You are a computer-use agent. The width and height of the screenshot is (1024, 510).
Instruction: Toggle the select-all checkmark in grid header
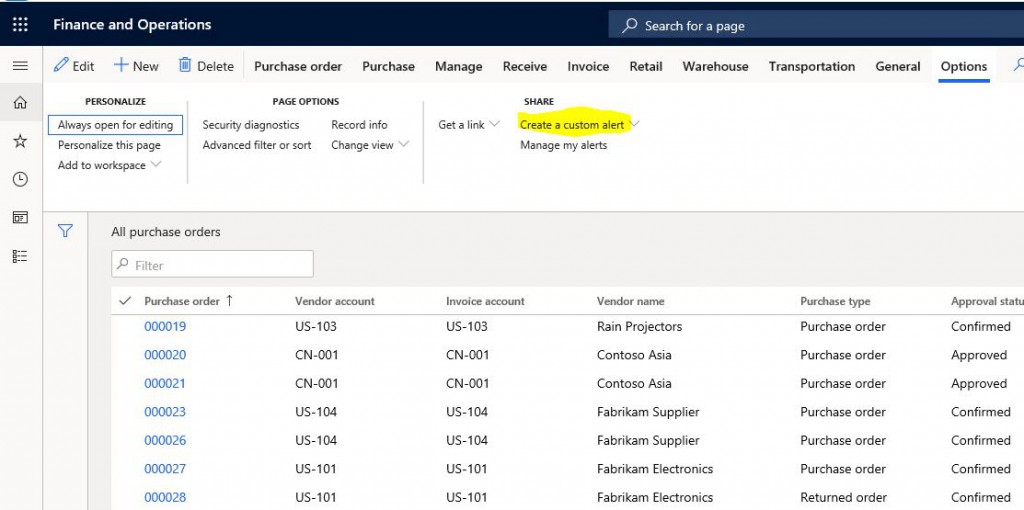[125, 301]
